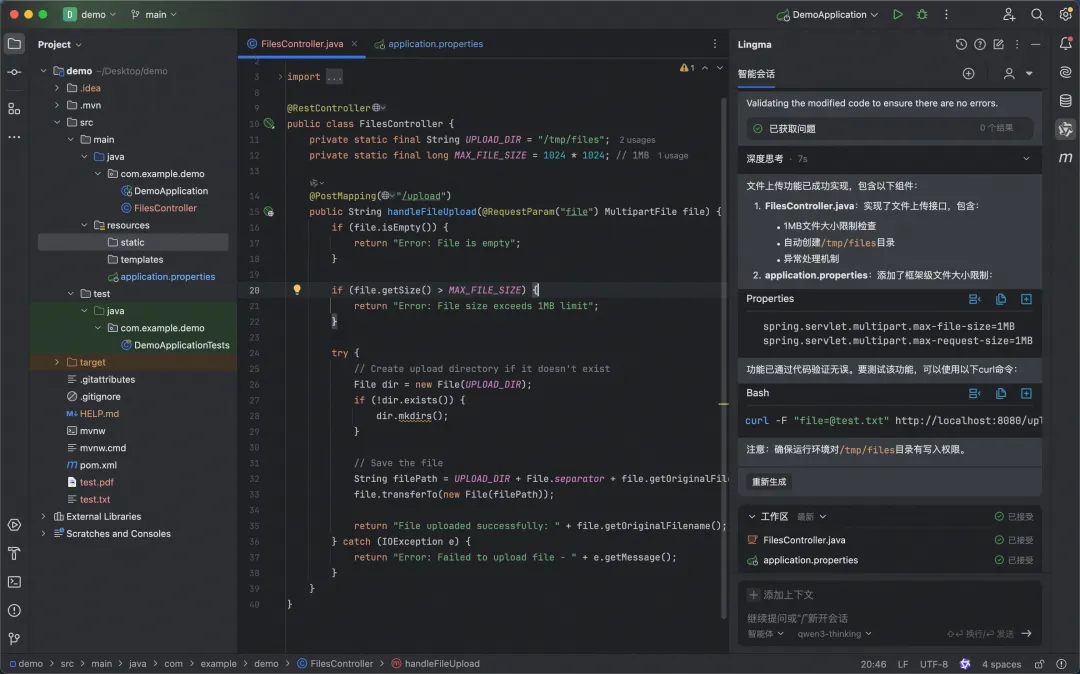The width and height of the screenshot is (1080, 674).
Task: Open Database tool window icon
Action: click(1066, 101)
